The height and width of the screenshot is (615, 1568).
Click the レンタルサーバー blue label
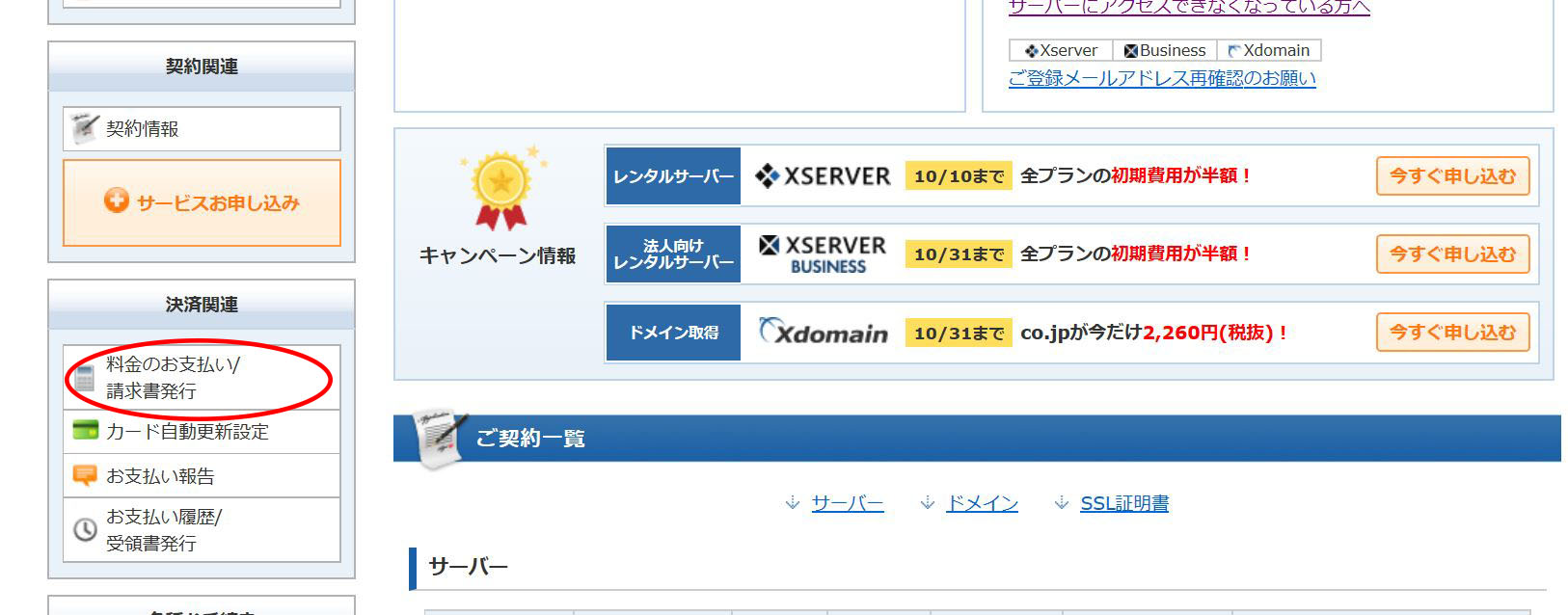673,176
